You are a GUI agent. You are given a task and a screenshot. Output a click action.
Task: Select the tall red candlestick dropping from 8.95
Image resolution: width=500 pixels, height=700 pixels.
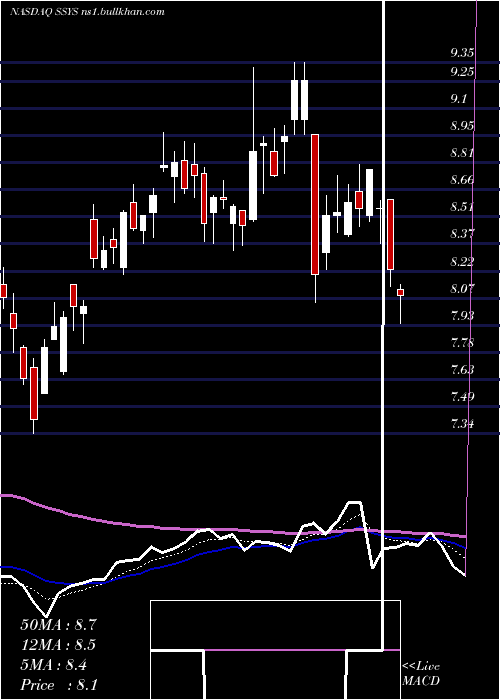coord(315,204)
